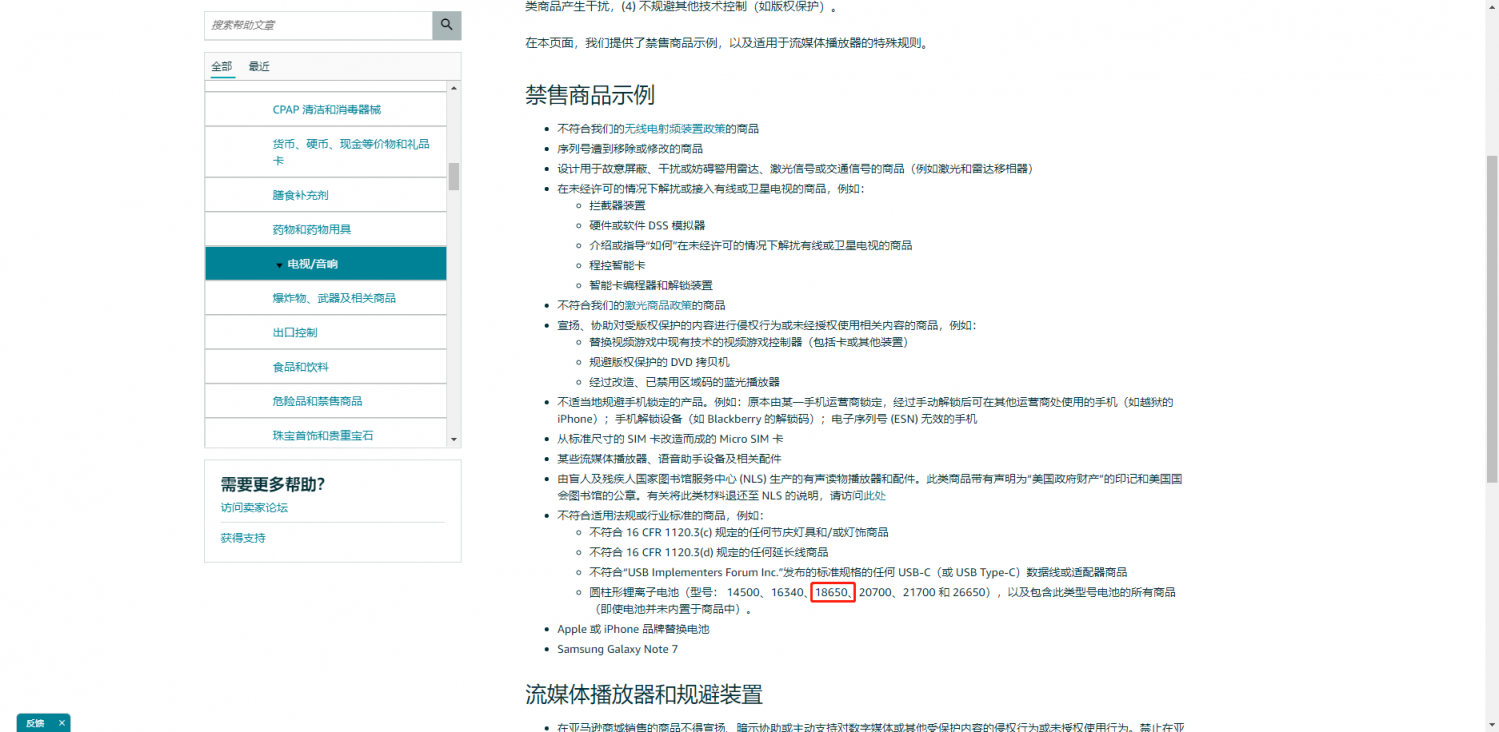Click the sidebar list scrollbar thumb

point(454,176)
